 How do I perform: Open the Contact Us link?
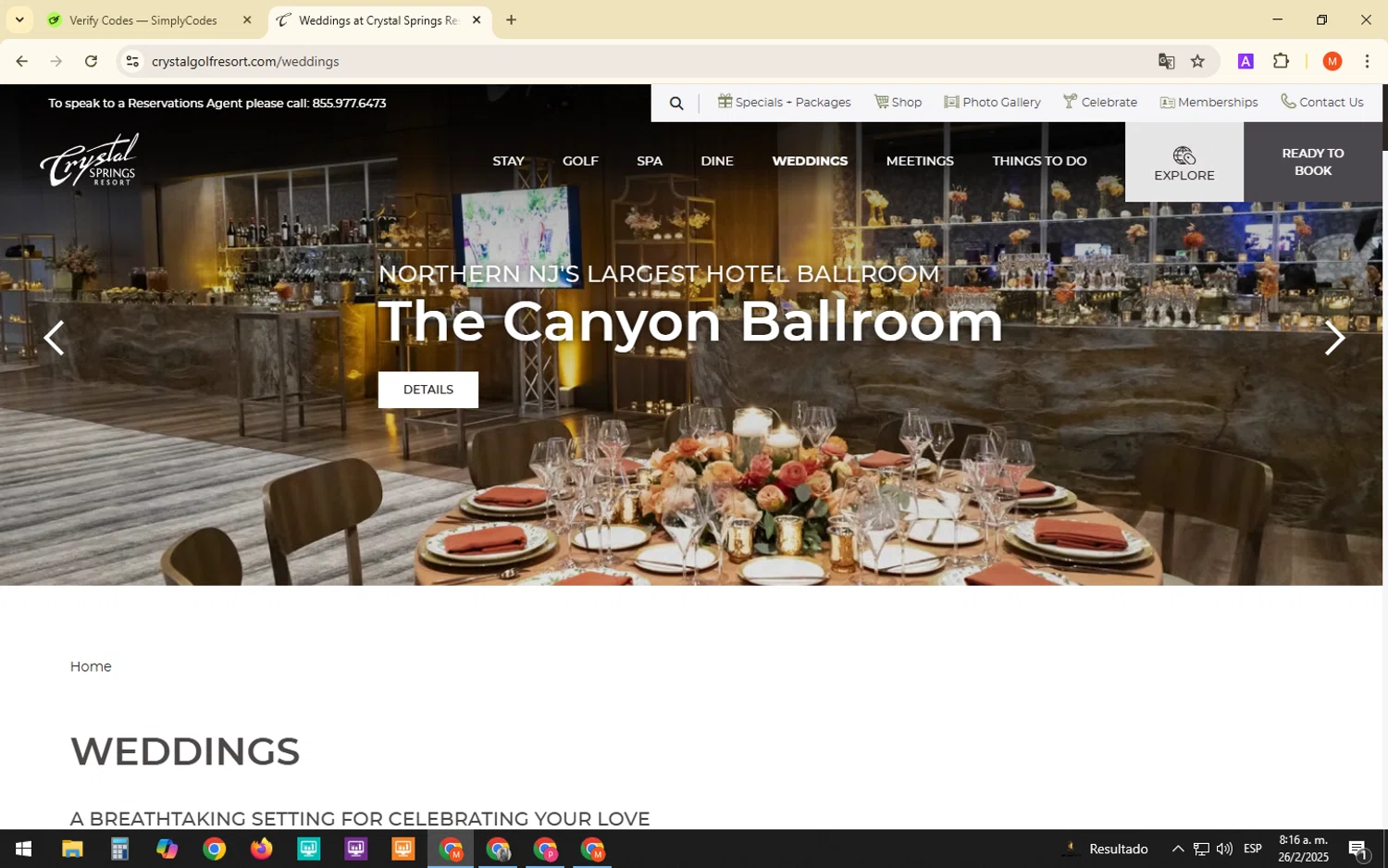pos(1321,102)
